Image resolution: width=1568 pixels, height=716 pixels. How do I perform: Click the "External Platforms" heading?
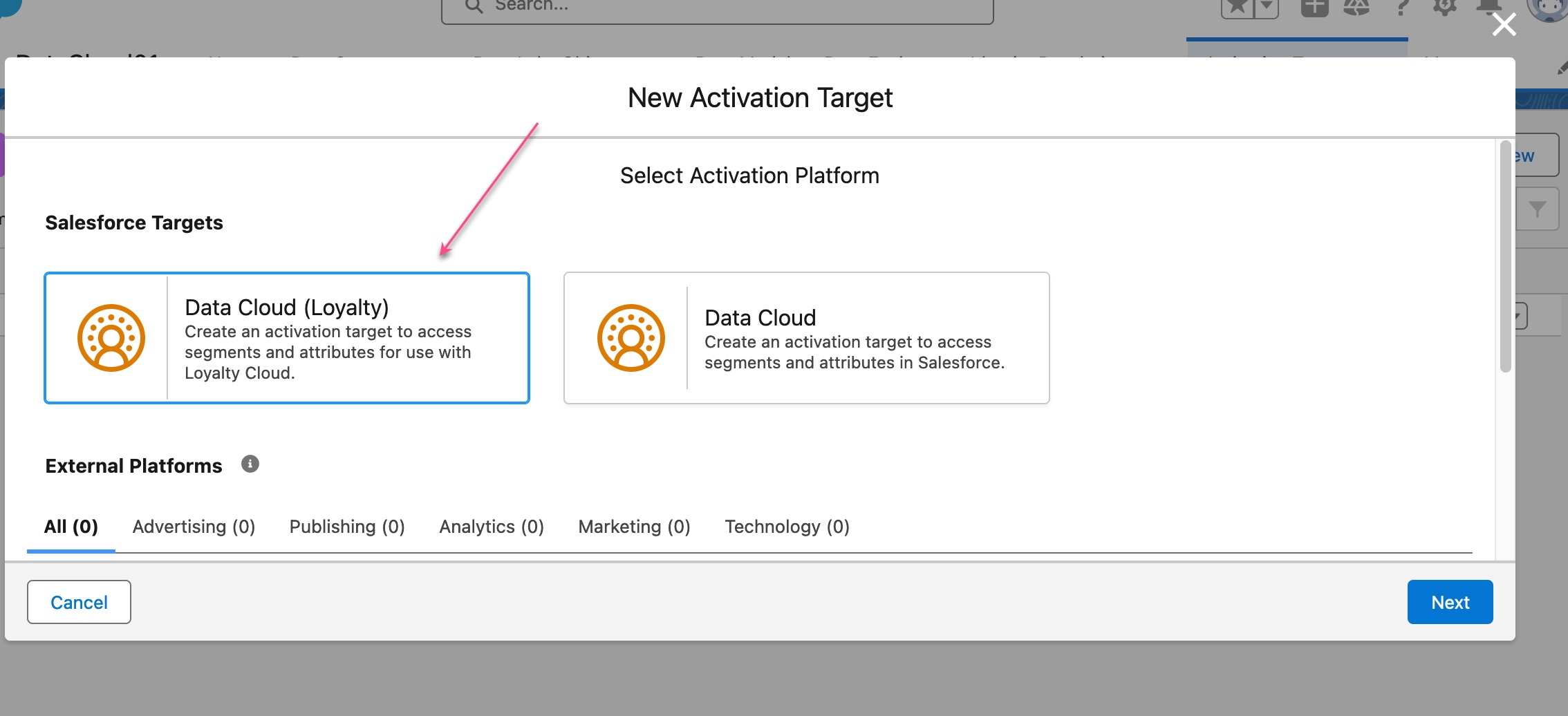pos(134,466)
